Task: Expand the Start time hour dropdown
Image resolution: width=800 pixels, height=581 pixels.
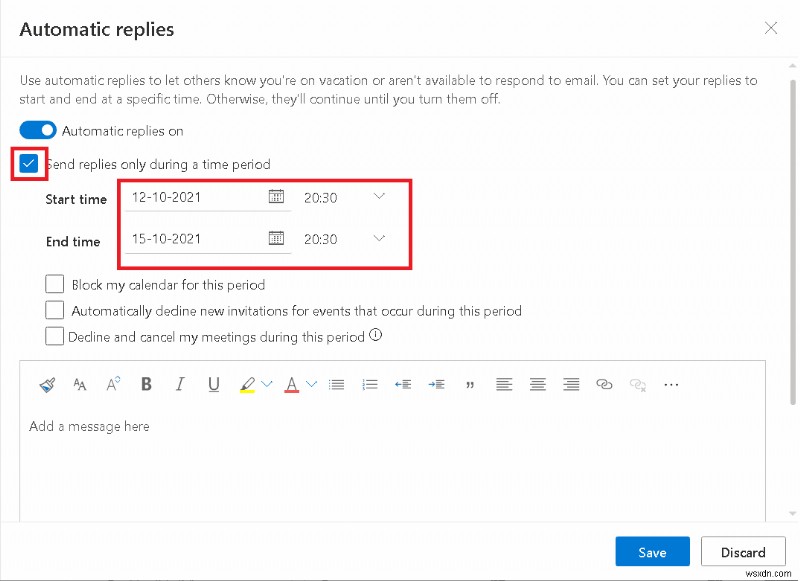Action: tap(379, 197)
